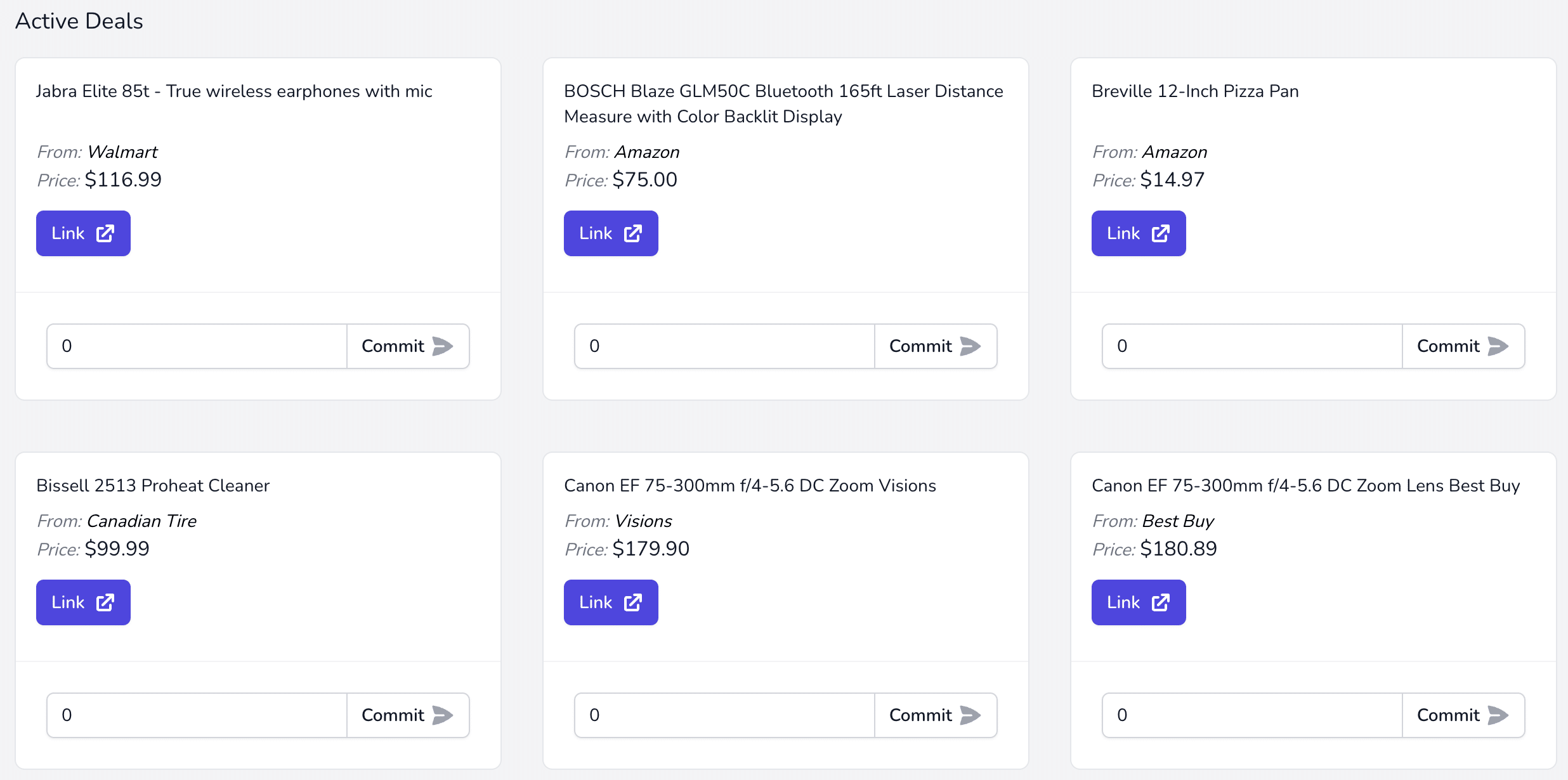Viewport: 1568px width, 780px height.
Task: Focus the quantity field for Breville Pizza Pan
Action: [x=1252, y=346]
